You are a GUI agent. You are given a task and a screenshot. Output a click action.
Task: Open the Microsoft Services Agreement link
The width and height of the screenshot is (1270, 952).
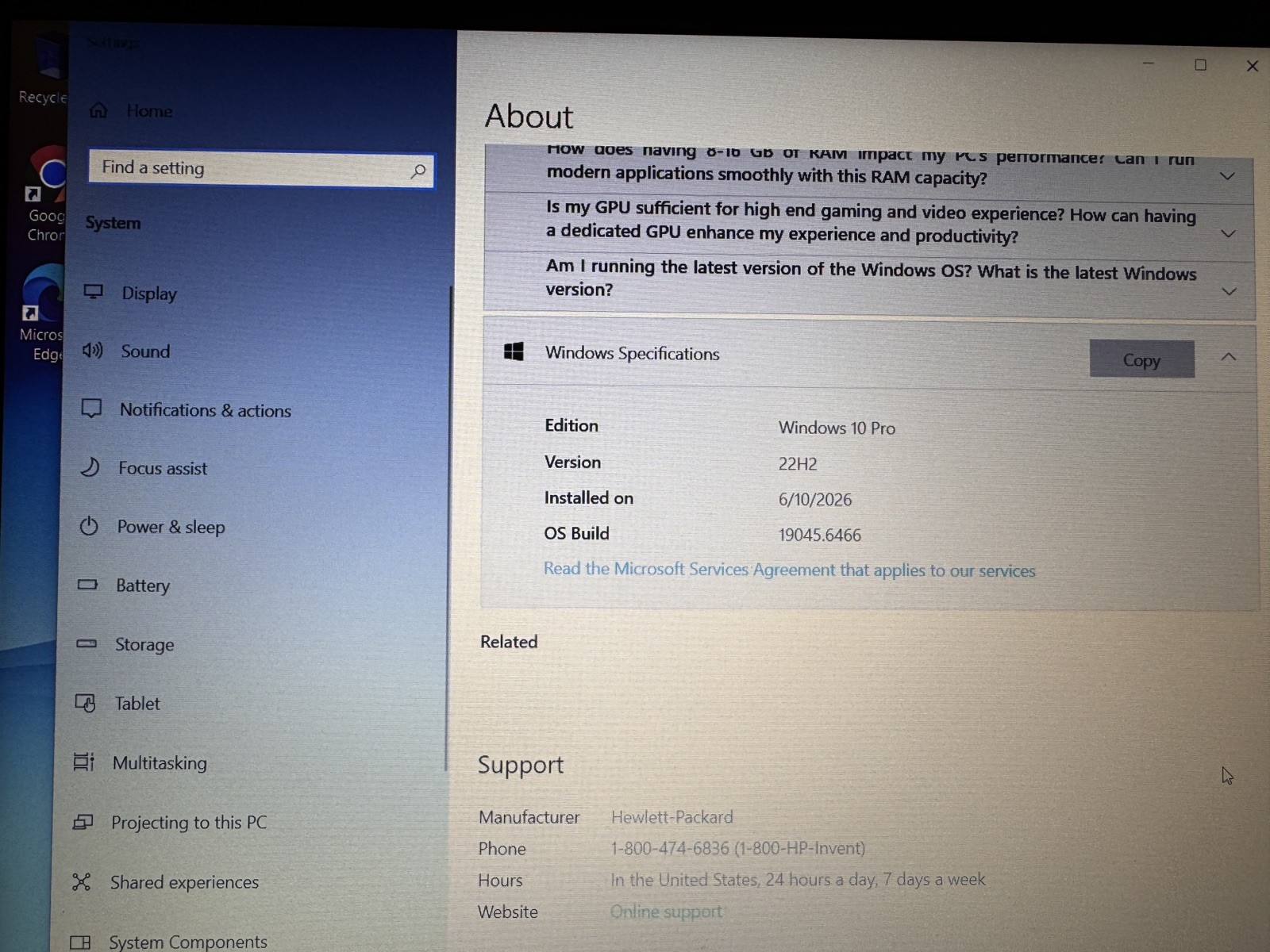click(789, 570)
